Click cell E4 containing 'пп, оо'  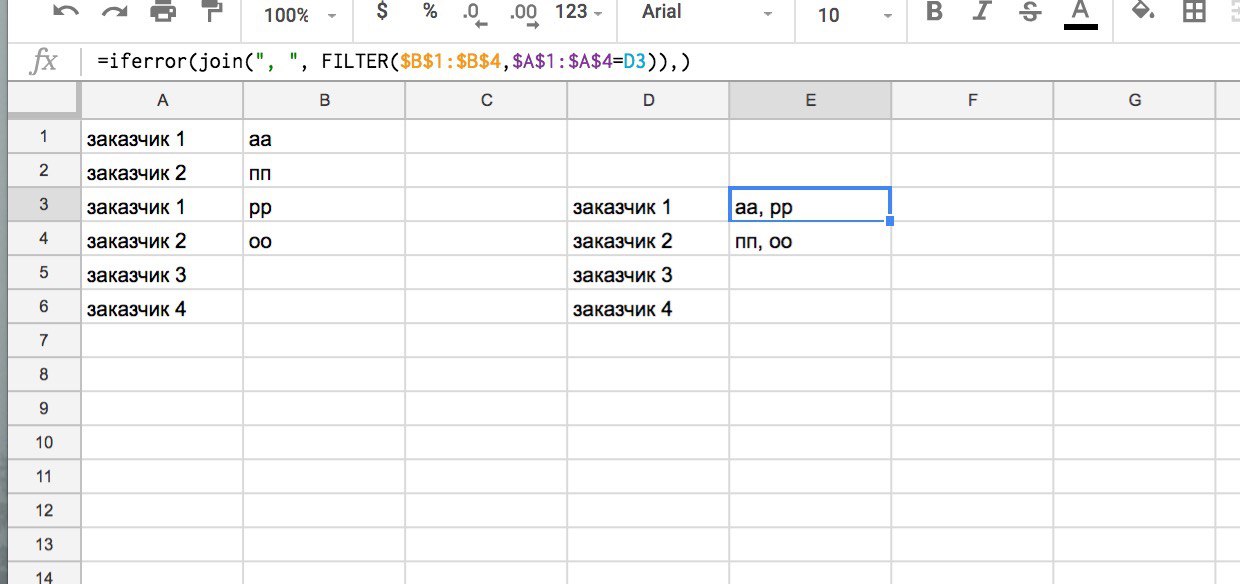810,241
